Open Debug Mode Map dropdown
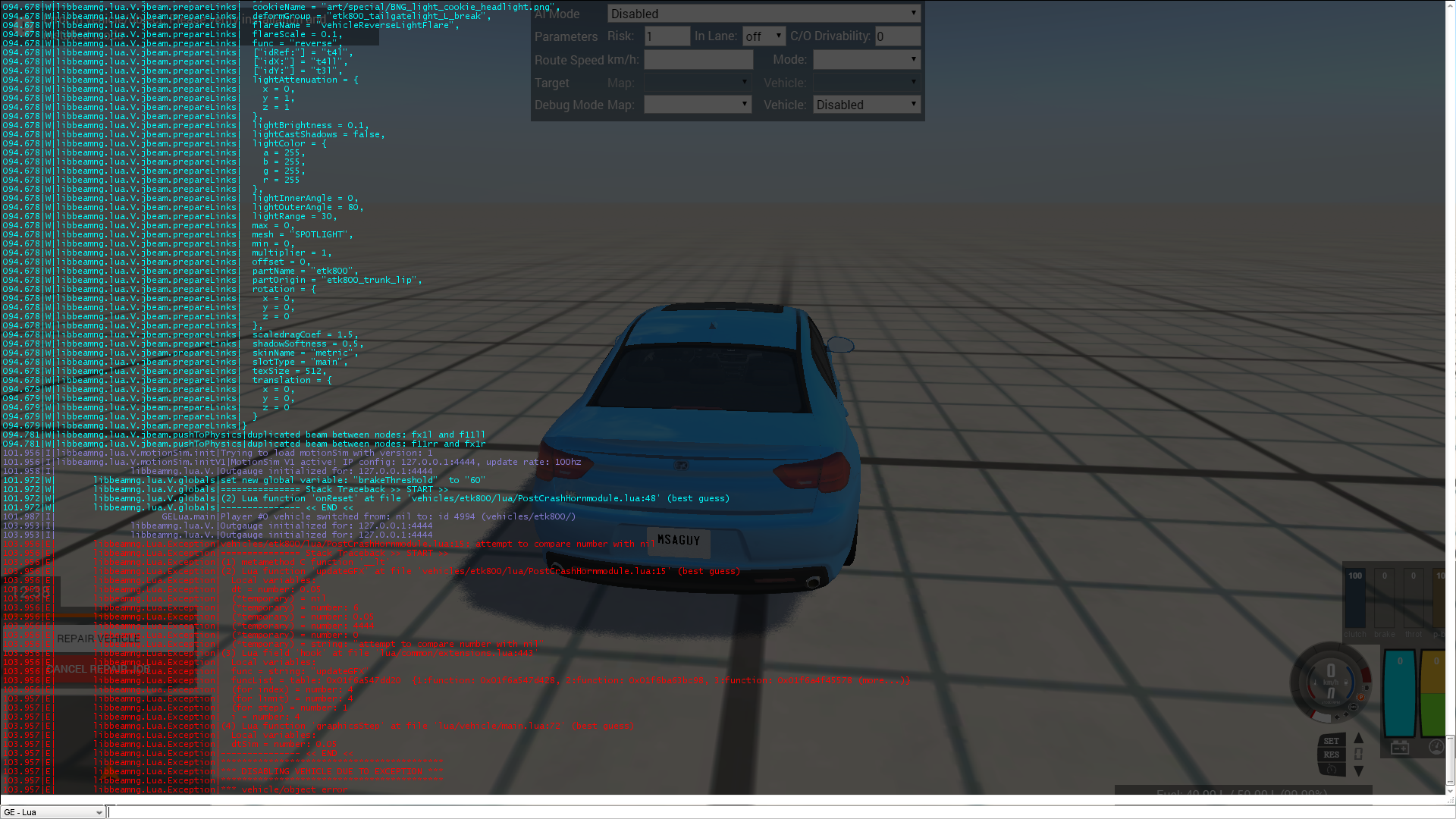 tap(697, 105)
